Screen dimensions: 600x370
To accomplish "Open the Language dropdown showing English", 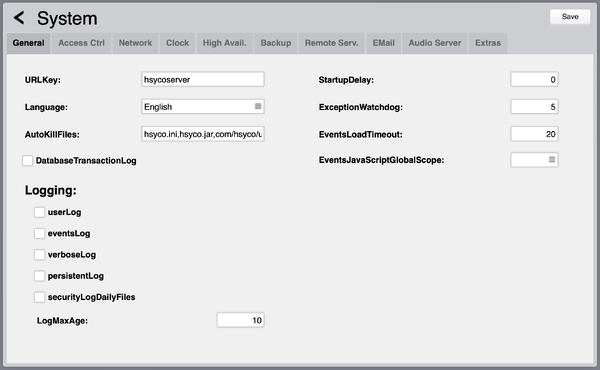I will click(x=203, y=107).
